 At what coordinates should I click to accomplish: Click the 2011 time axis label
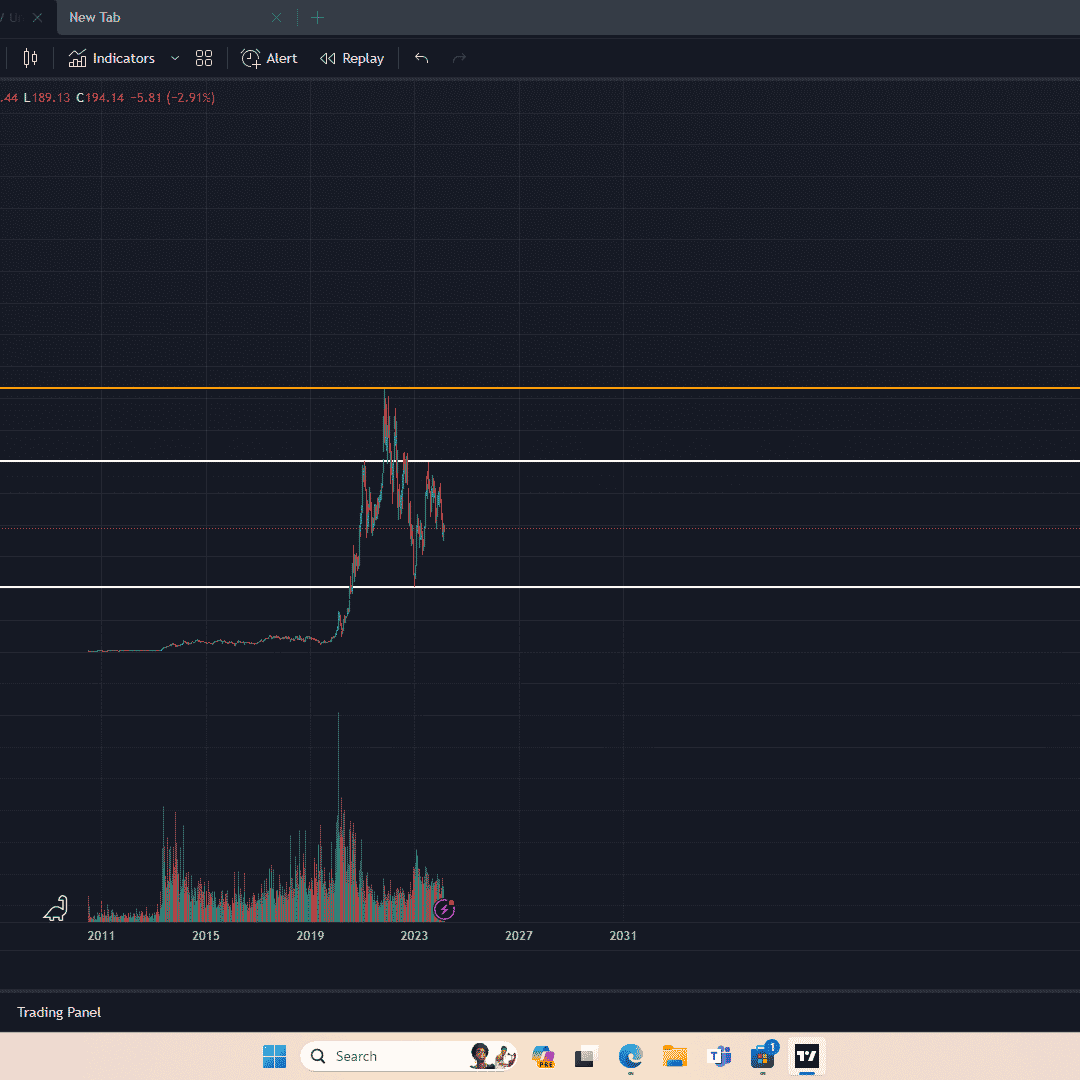(x=101, y=935)
